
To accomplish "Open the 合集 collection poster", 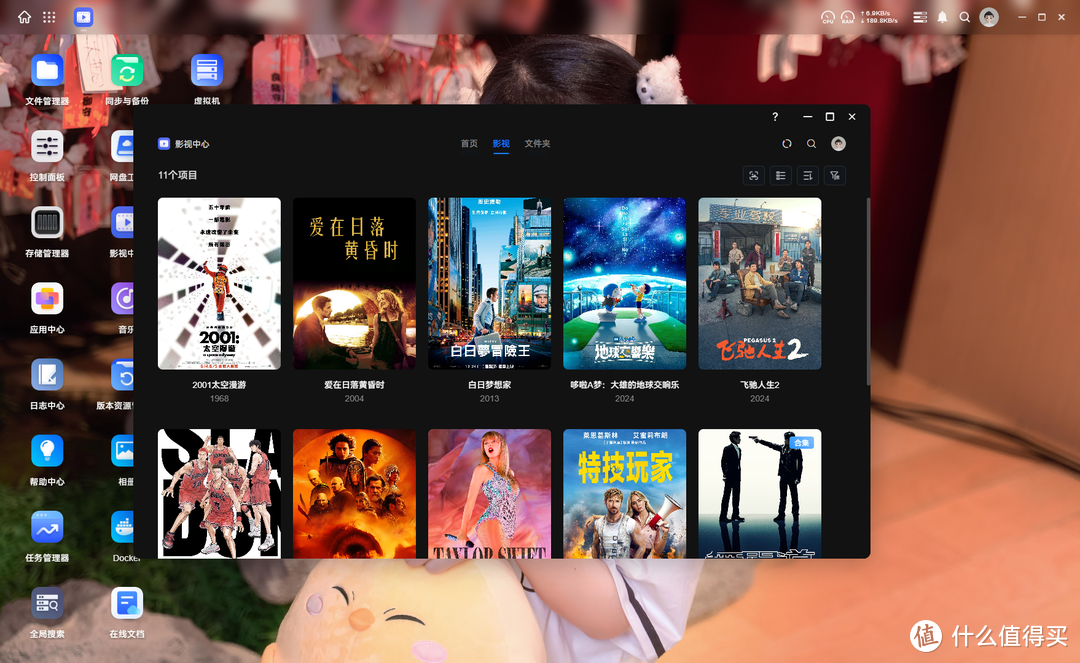I will (760, 494).
